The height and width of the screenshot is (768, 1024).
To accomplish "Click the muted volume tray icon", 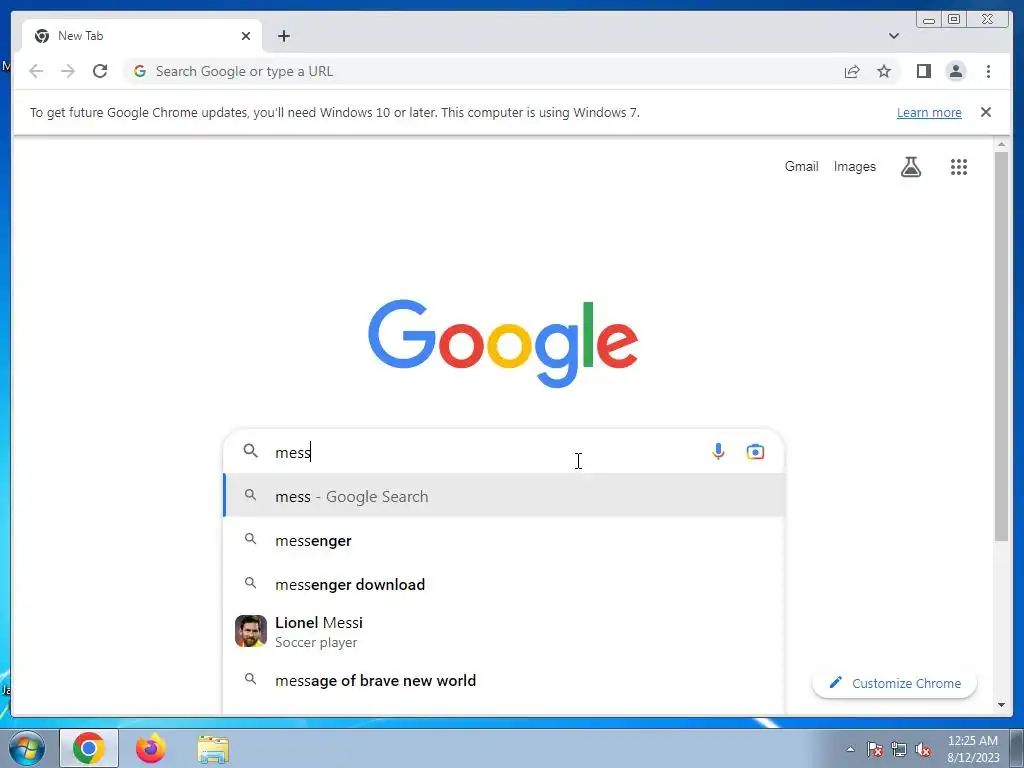I will click(923, 750).
